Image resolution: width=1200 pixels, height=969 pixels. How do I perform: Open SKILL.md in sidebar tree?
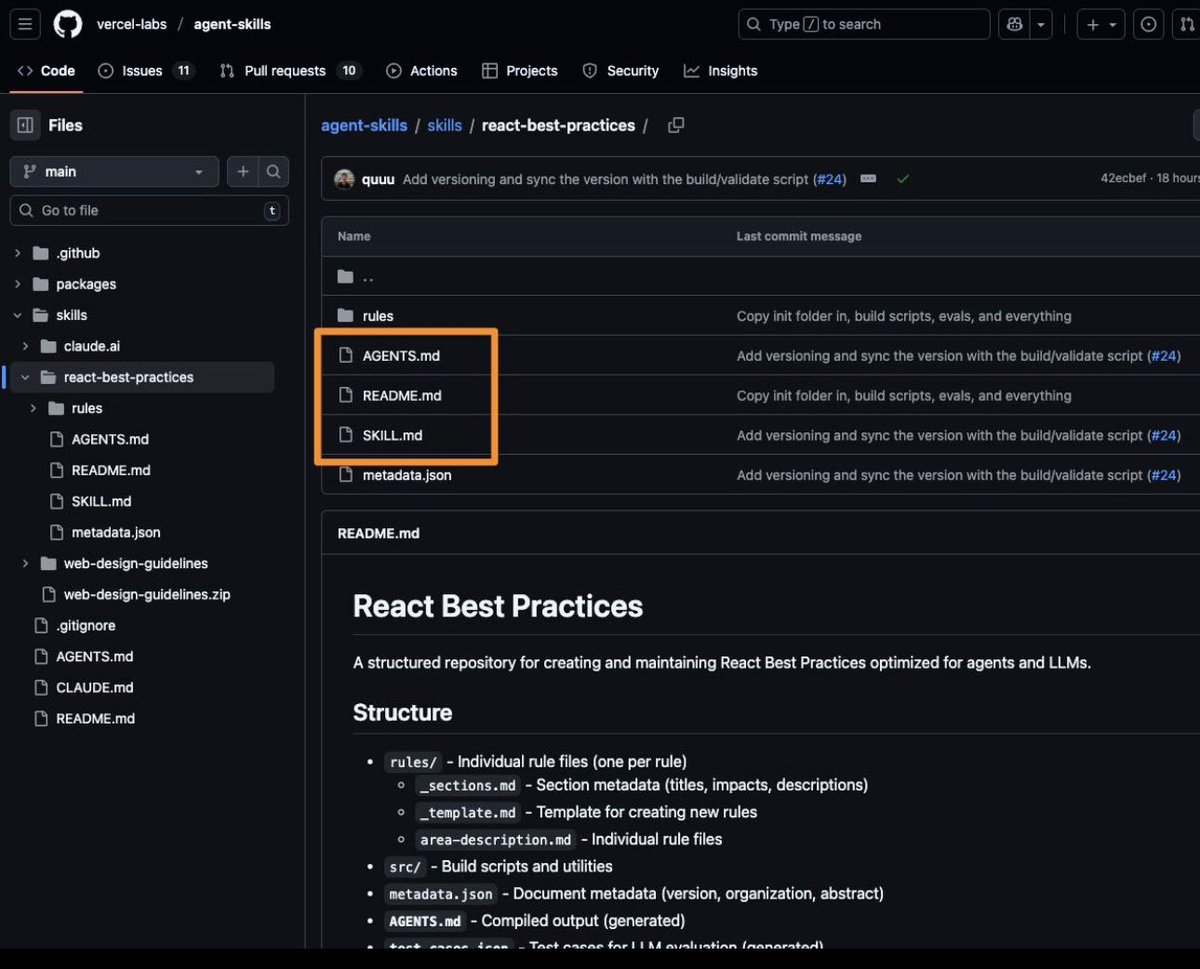(x=101, y=501)
